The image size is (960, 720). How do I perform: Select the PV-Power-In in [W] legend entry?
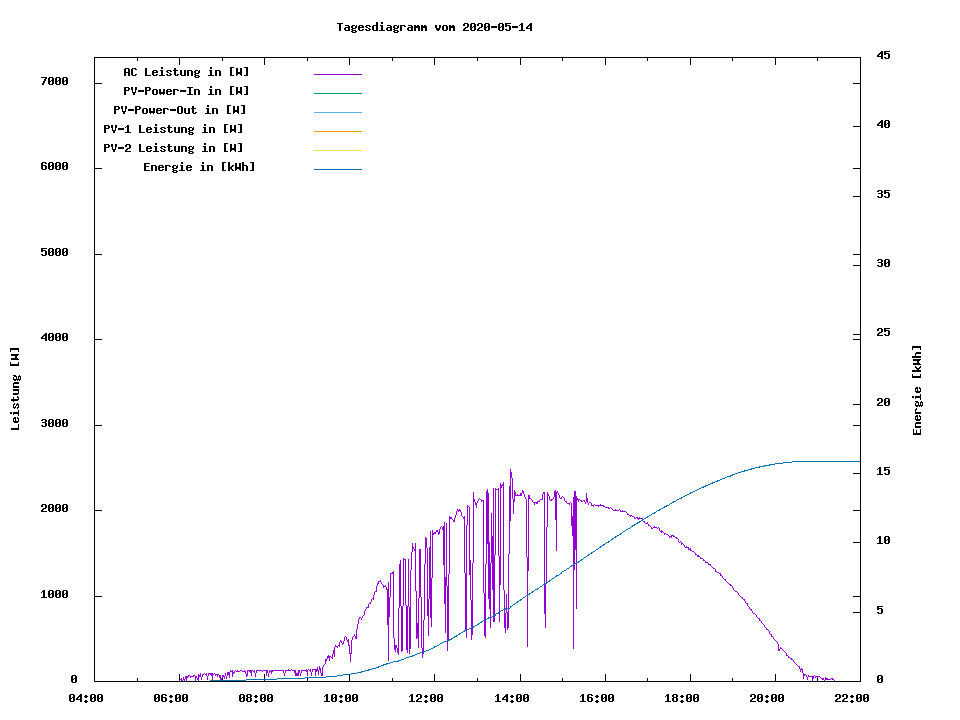point(193,91)
